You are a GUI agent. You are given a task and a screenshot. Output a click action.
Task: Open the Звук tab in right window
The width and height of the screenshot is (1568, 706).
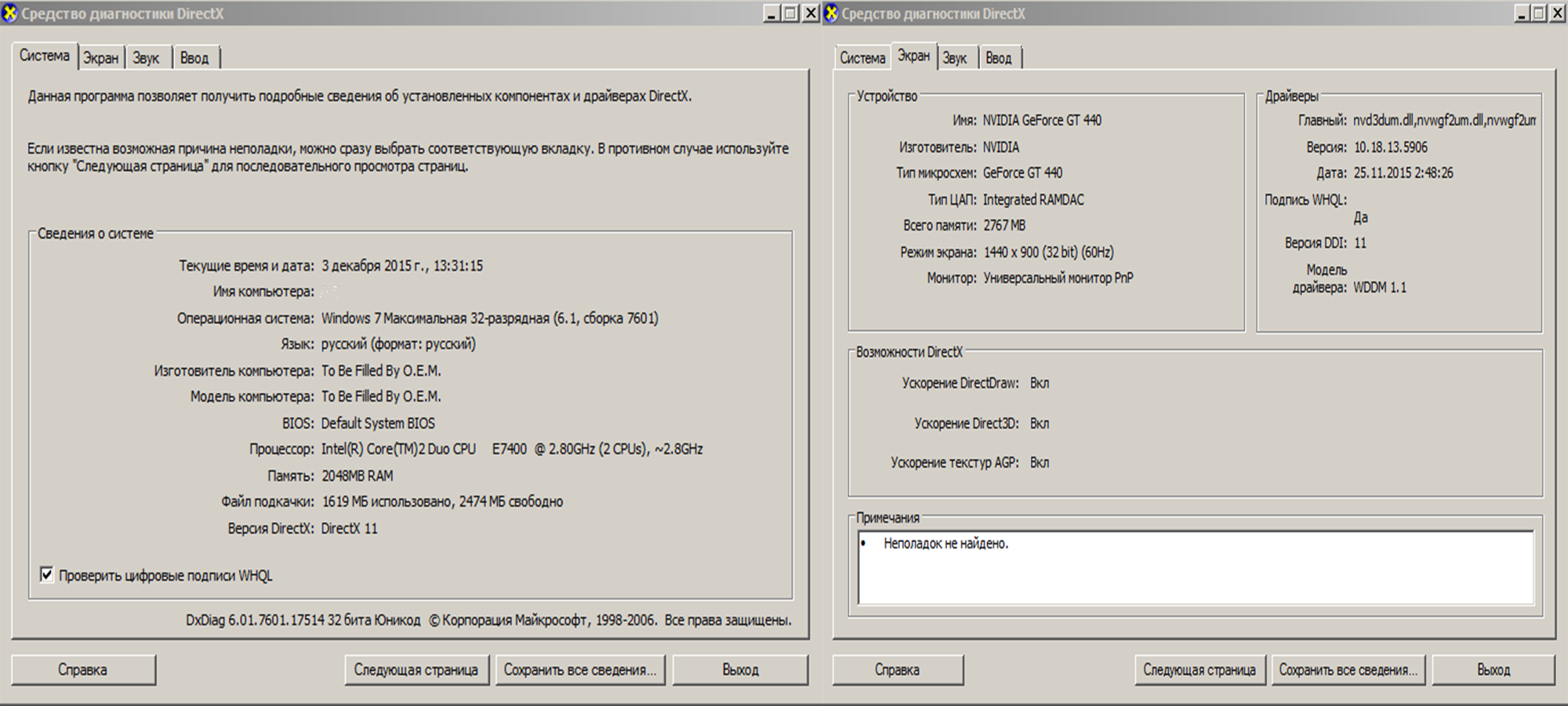pos(955,58)
